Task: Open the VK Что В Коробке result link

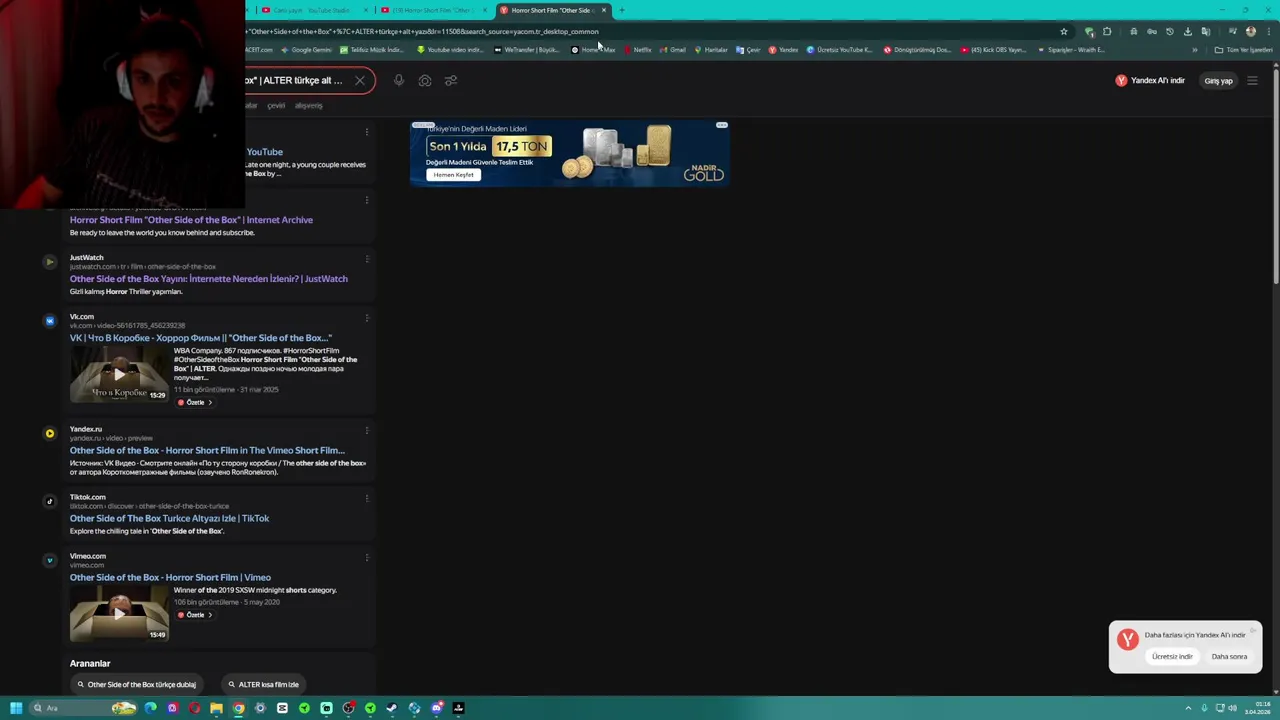Action: pos(201,338)
